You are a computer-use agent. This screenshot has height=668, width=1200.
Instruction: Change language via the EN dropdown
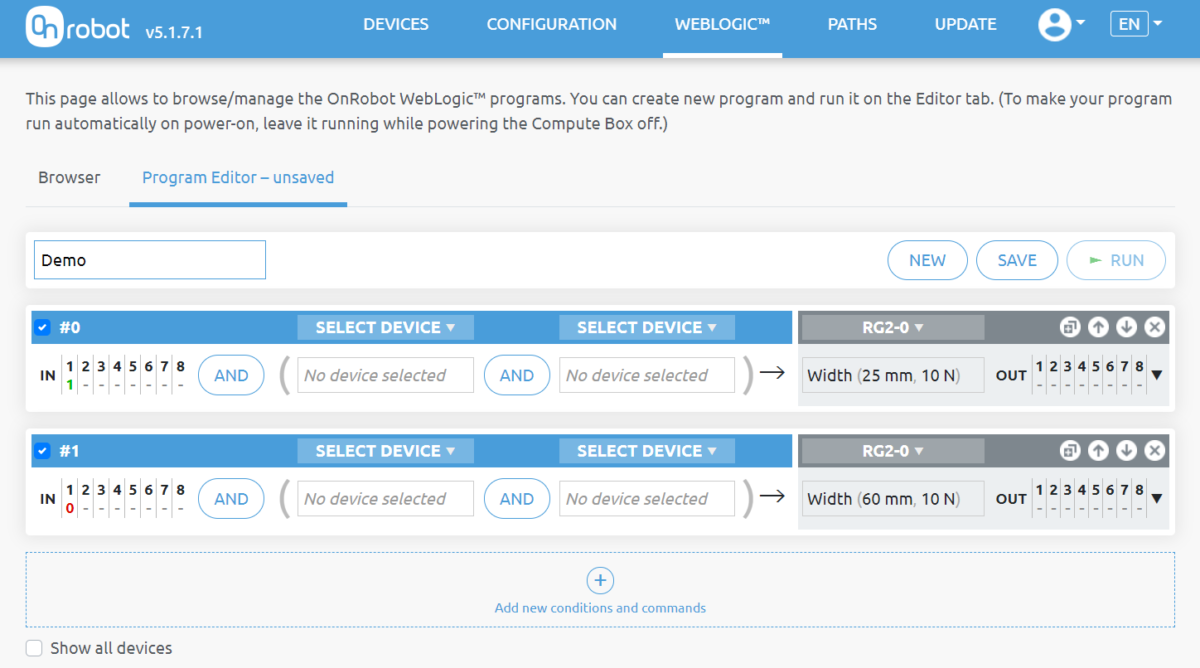click(x=1136, y=23)
